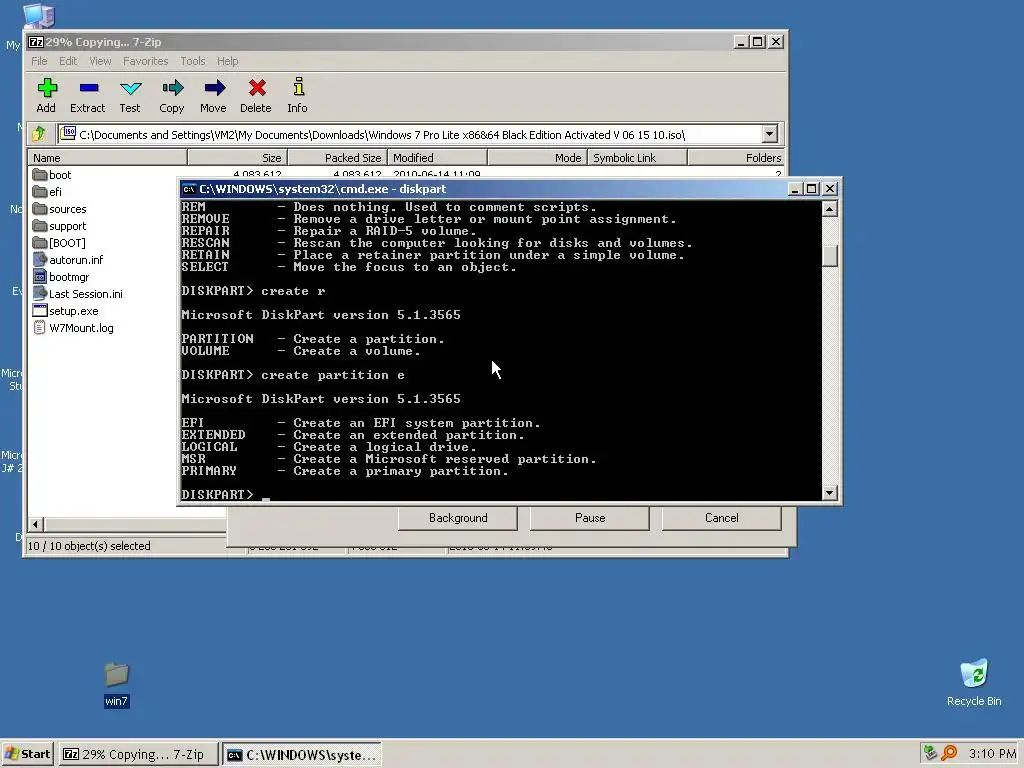The height and width of the screenshot is (768, 1024).
Task: Open the Start menu
Action: tap(27, 754)
